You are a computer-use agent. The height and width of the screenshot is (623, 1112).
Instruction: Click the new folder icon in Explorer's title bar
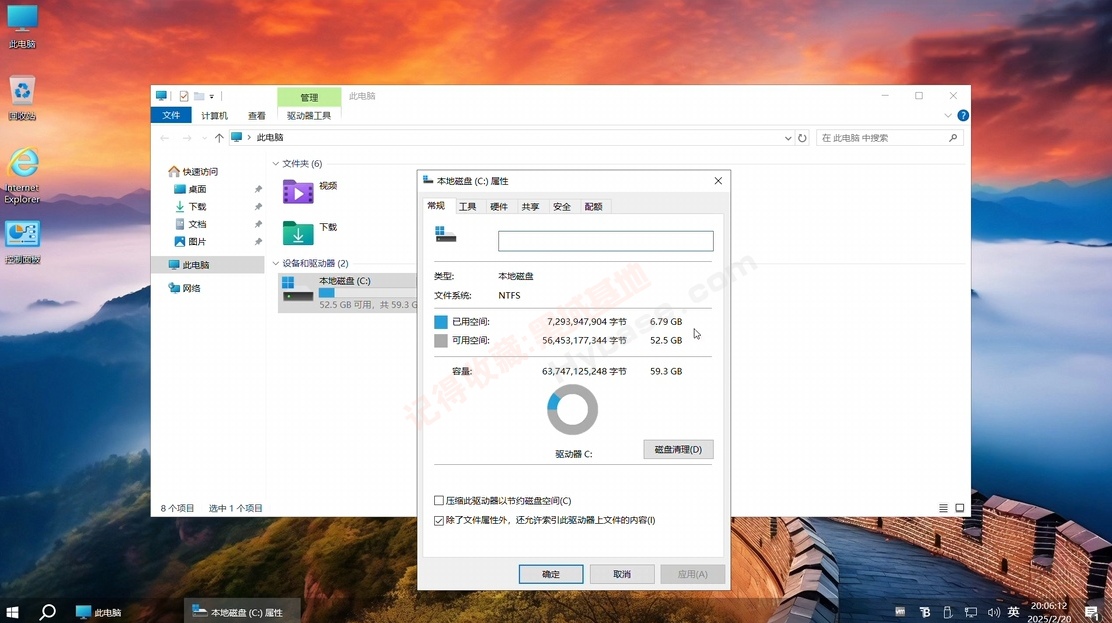199,96
